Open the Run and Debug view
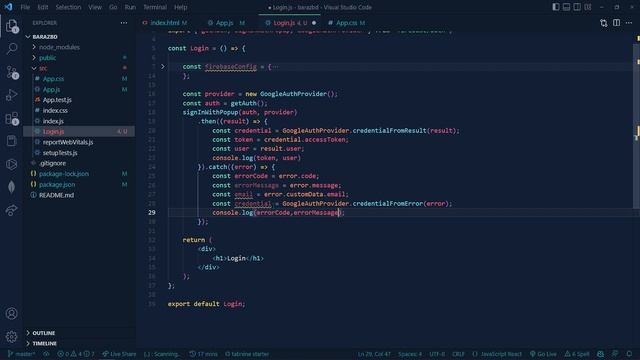 (x=11, y=95)
